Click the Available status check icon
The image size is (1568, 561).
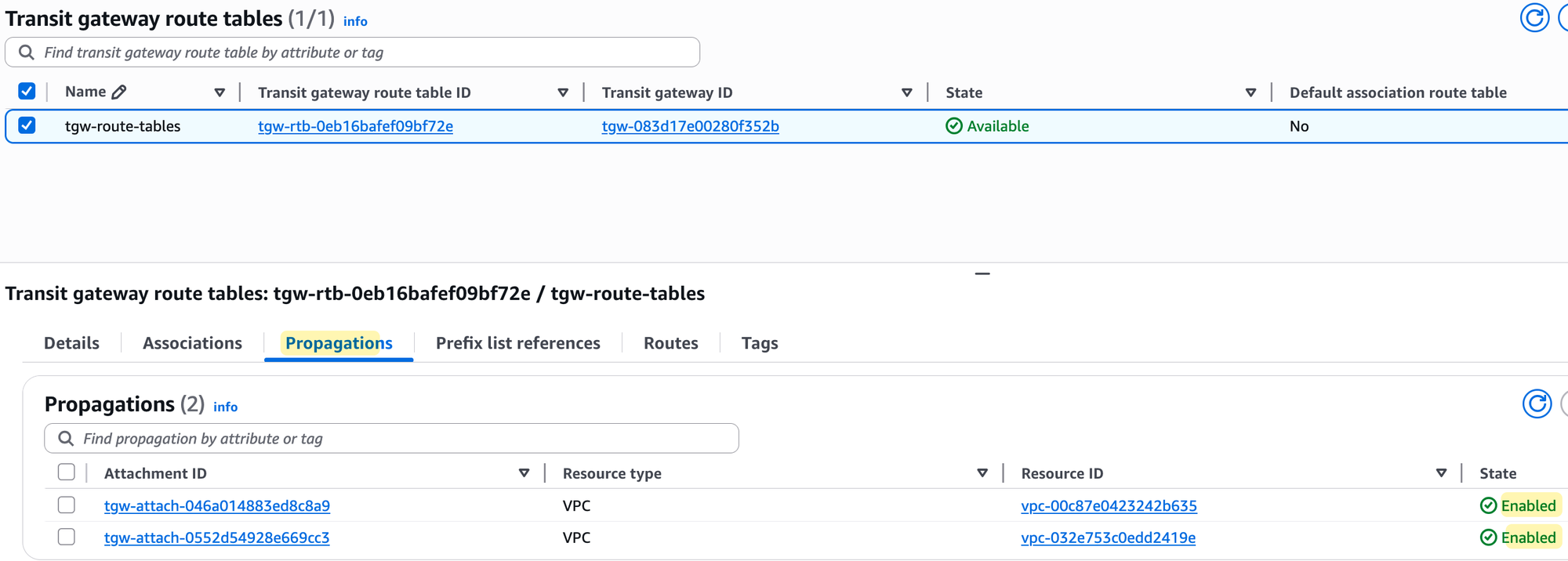953,126
